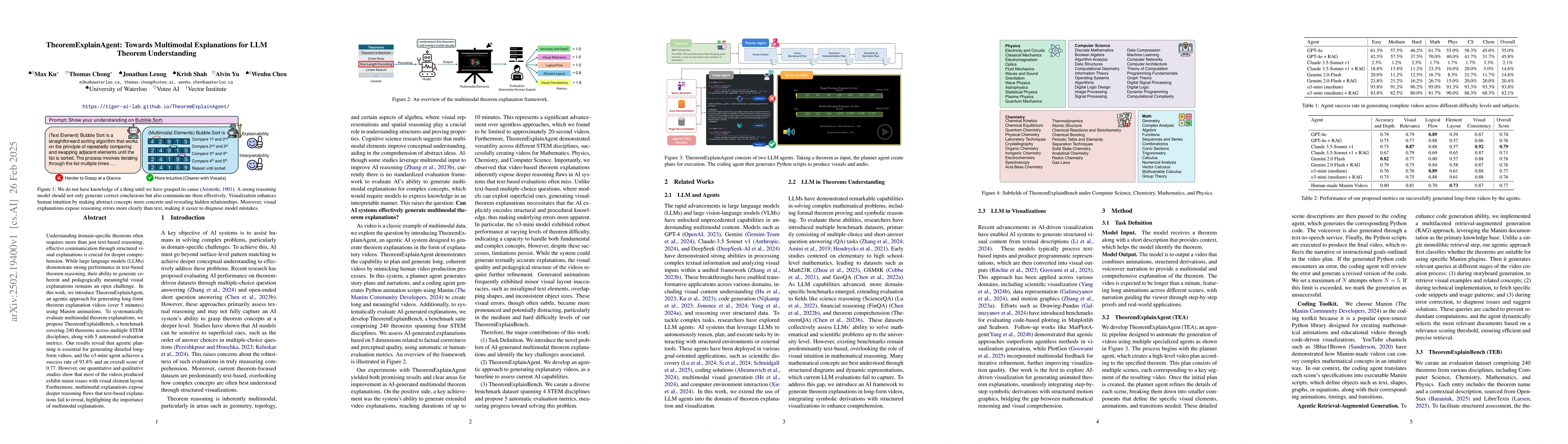This screenshot has width=1568, height=444.
Task: Click the 'Technical Implementation Plan' step box
Action: click(834, 55)
